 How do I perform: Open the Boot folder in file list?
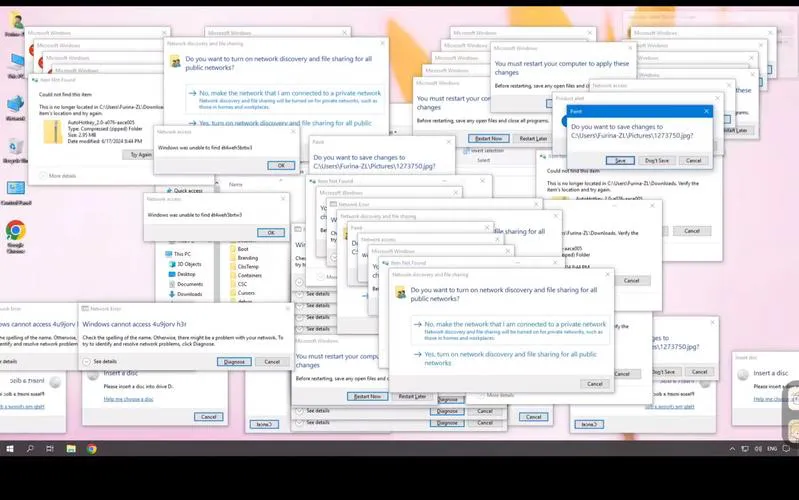(239, 249)
